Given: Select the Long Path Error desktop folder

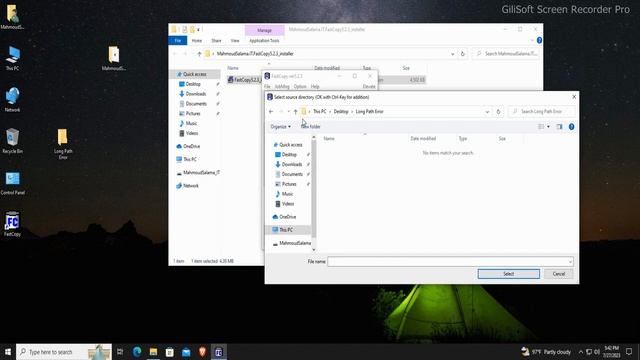Looking at the screenshot, I should point(62,144).
